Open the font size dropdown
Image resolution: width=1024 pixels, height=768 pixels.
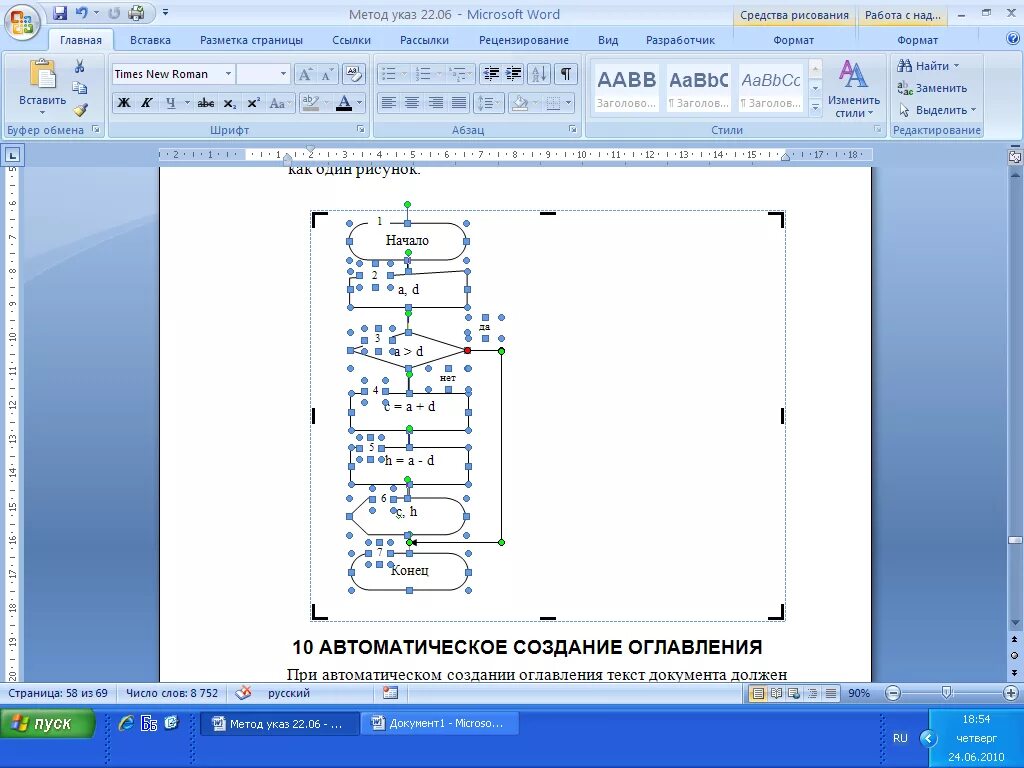(283, 74)
